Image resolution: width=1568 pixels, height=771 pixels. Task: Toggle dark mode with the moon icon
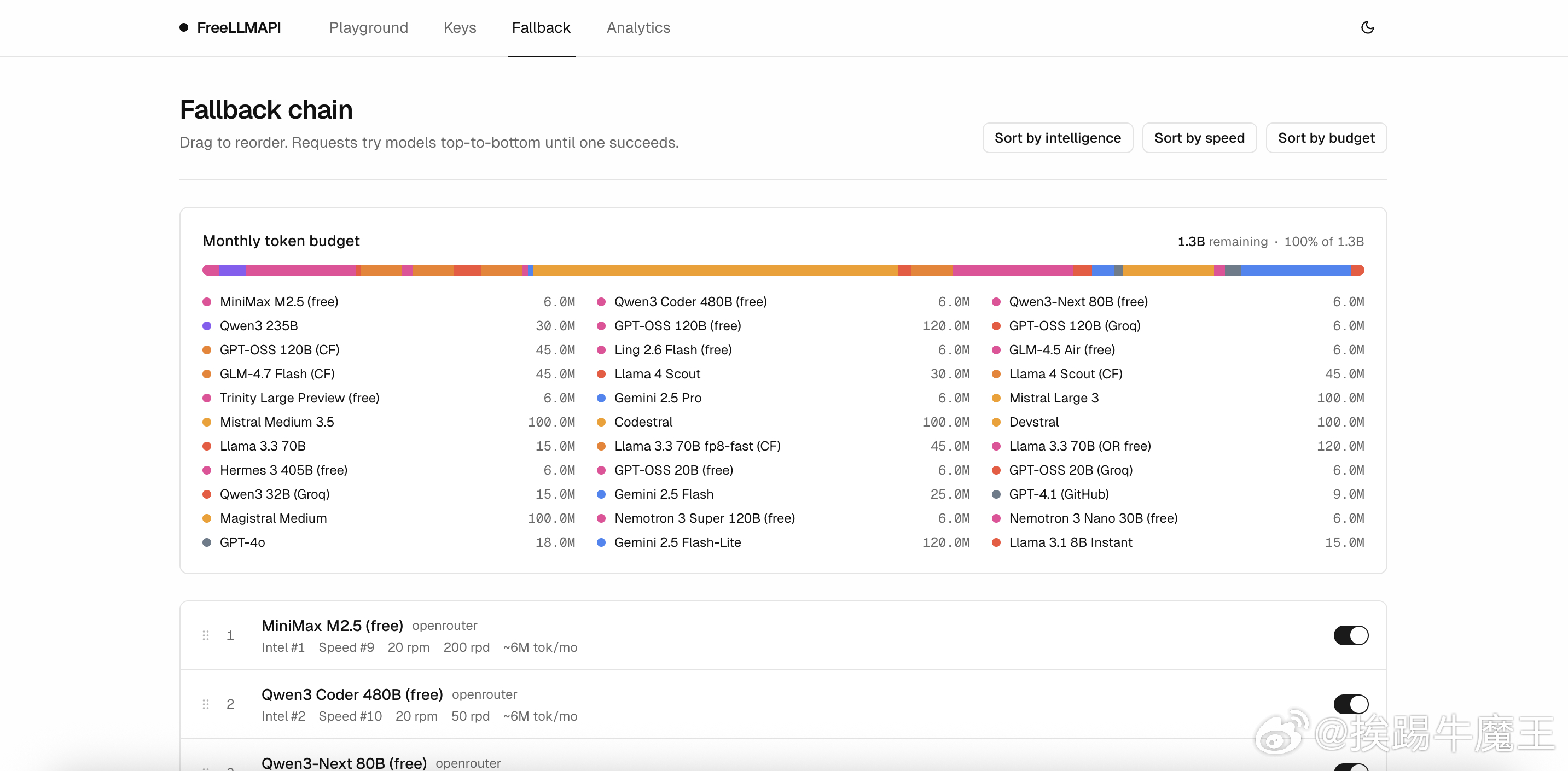click(x=1367, y=27)
